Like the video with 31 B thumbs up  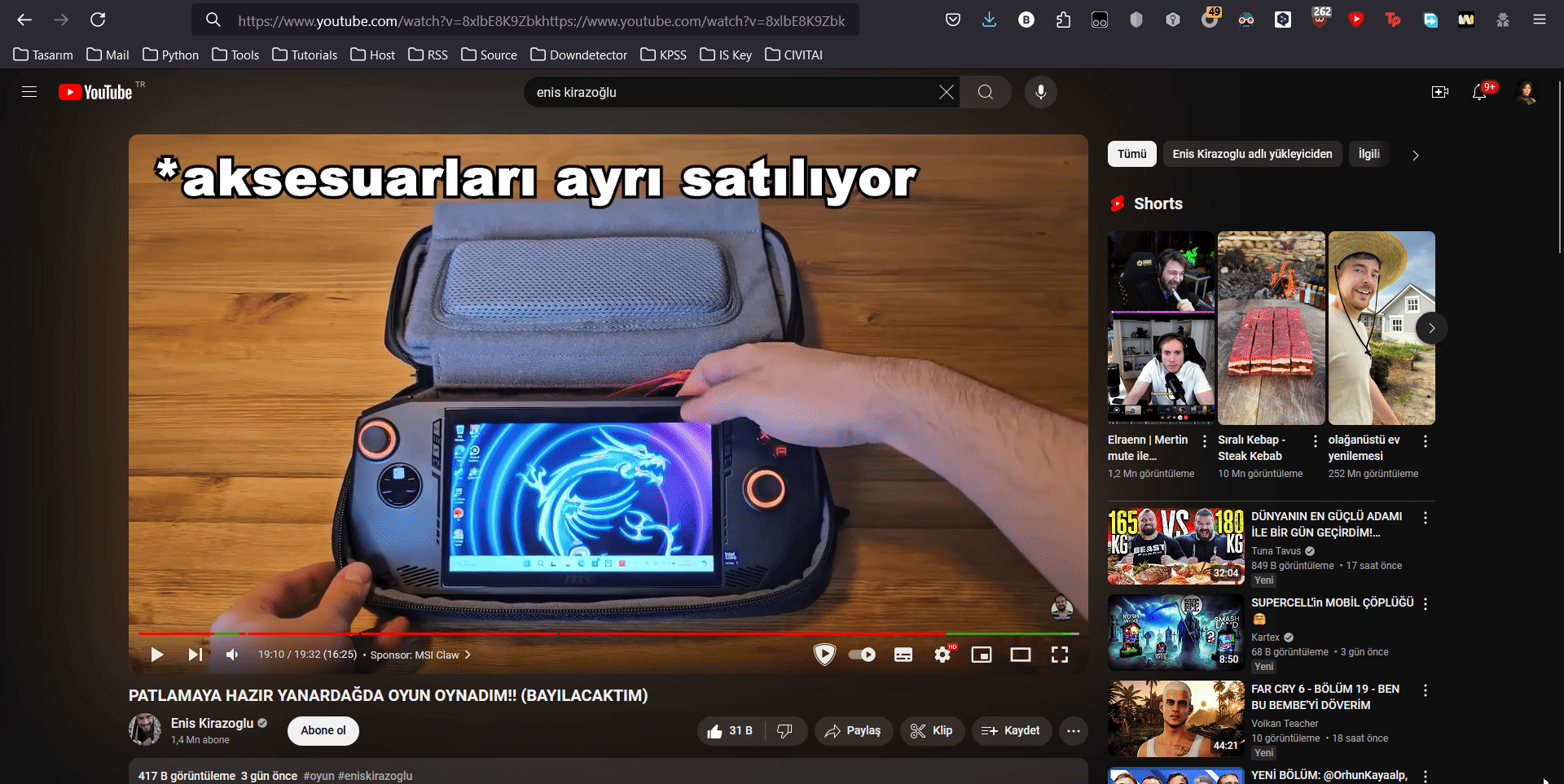coord(731,731)
